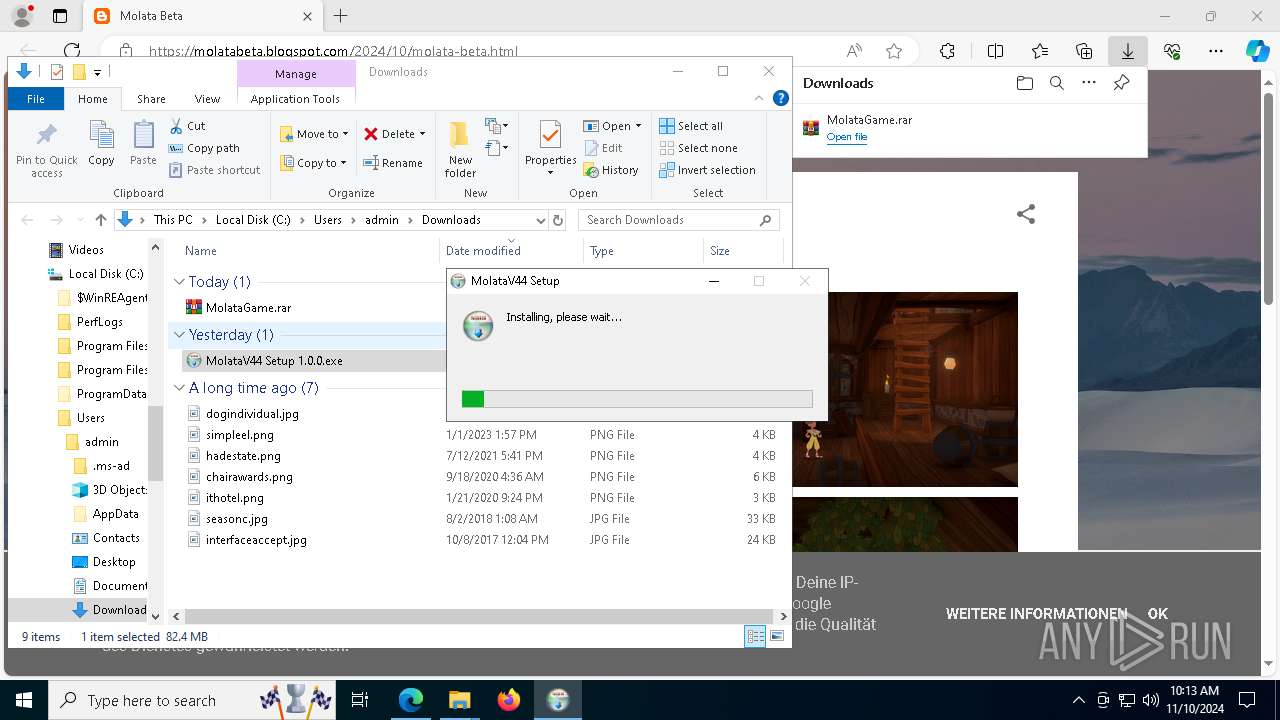Search downloads in Edge Downloads panel

point(1056,83)
